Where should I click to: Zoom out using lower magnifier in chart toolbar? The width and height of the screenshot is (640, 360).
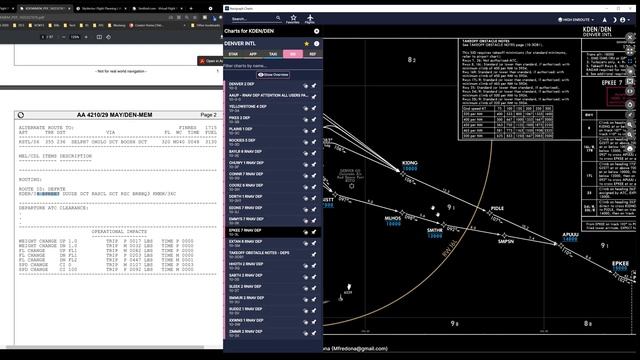630,134
